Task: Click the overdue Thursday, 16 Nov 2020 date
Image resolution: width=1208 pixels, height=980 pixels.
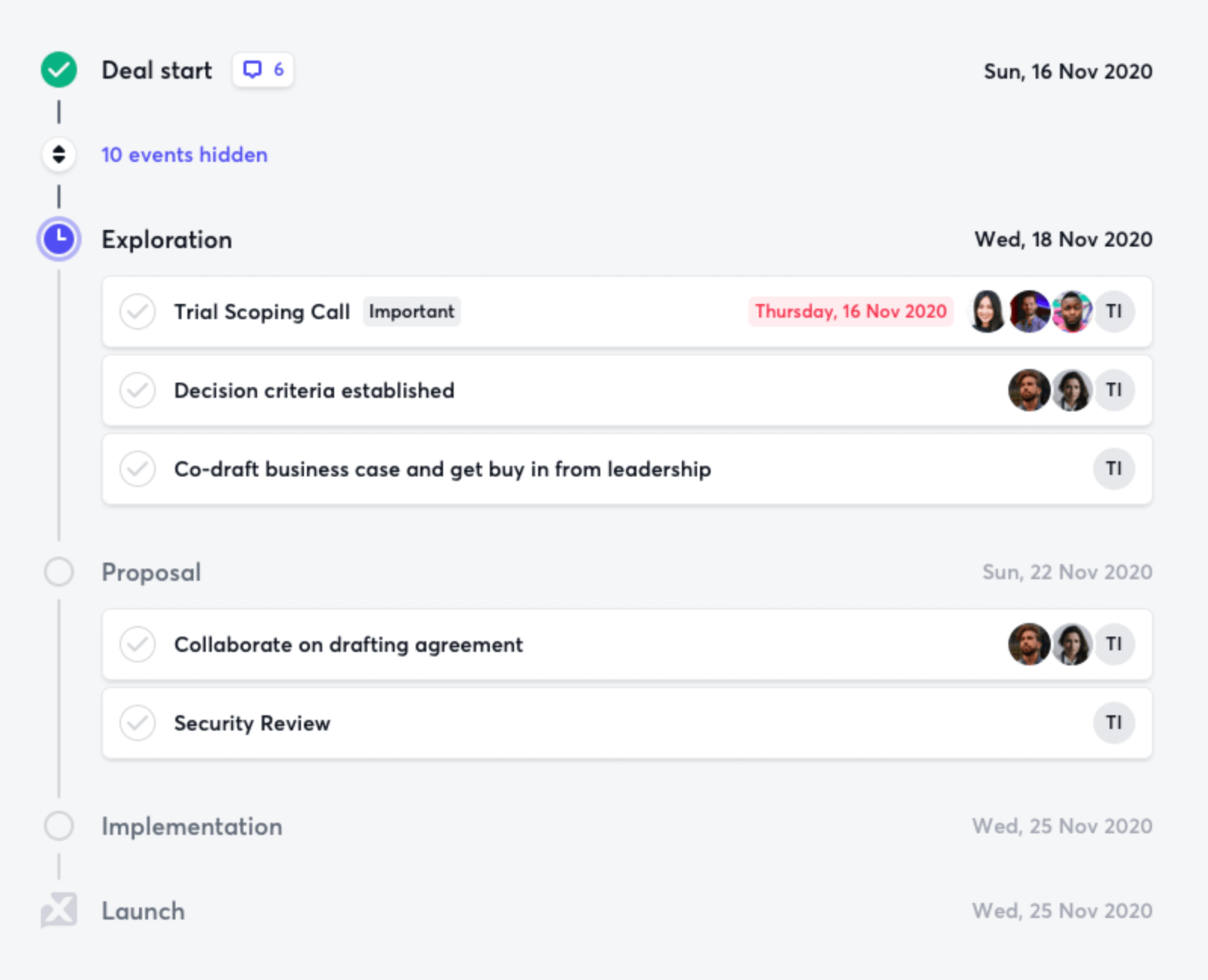Action: click(x=850, y=312)
